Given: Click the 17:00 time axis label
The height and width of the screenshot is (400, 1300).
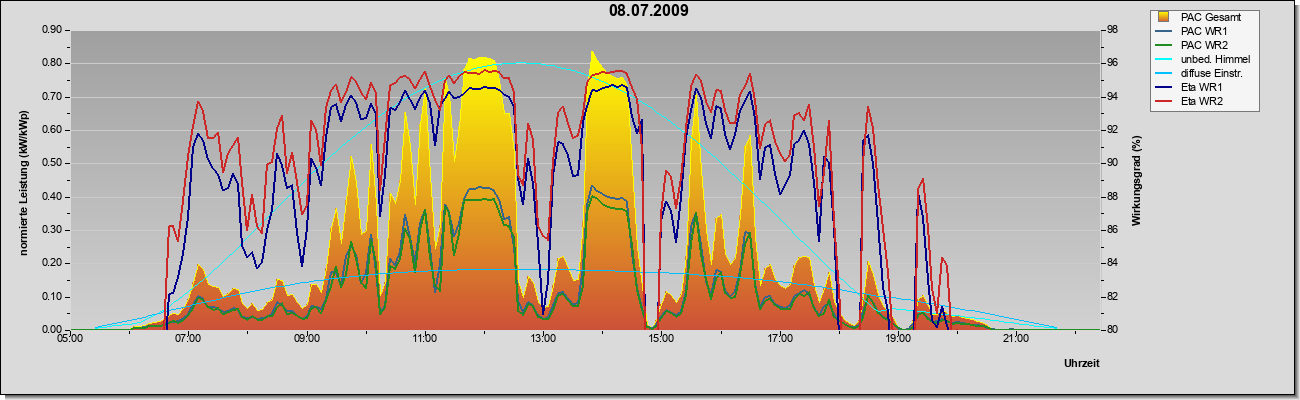Looking at the screenshot, I should tap(779, 340).
